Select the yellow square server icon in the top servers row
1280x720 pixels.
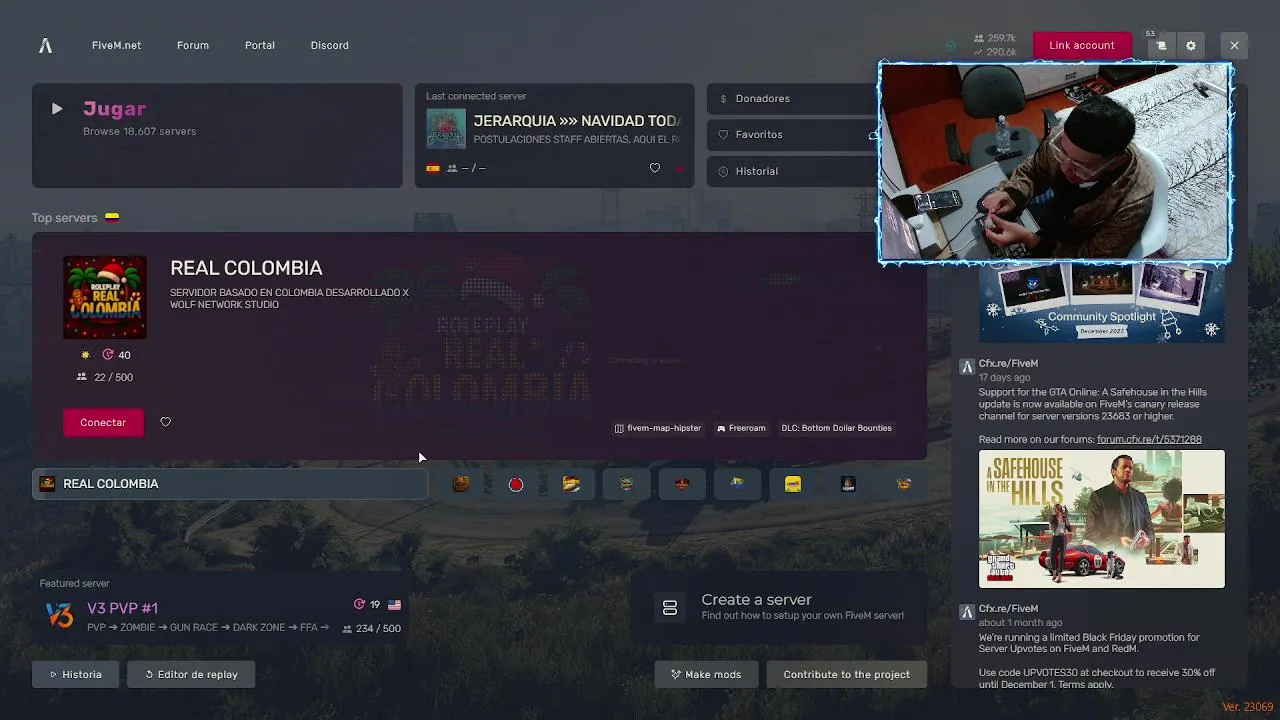(x=793, y=484)
